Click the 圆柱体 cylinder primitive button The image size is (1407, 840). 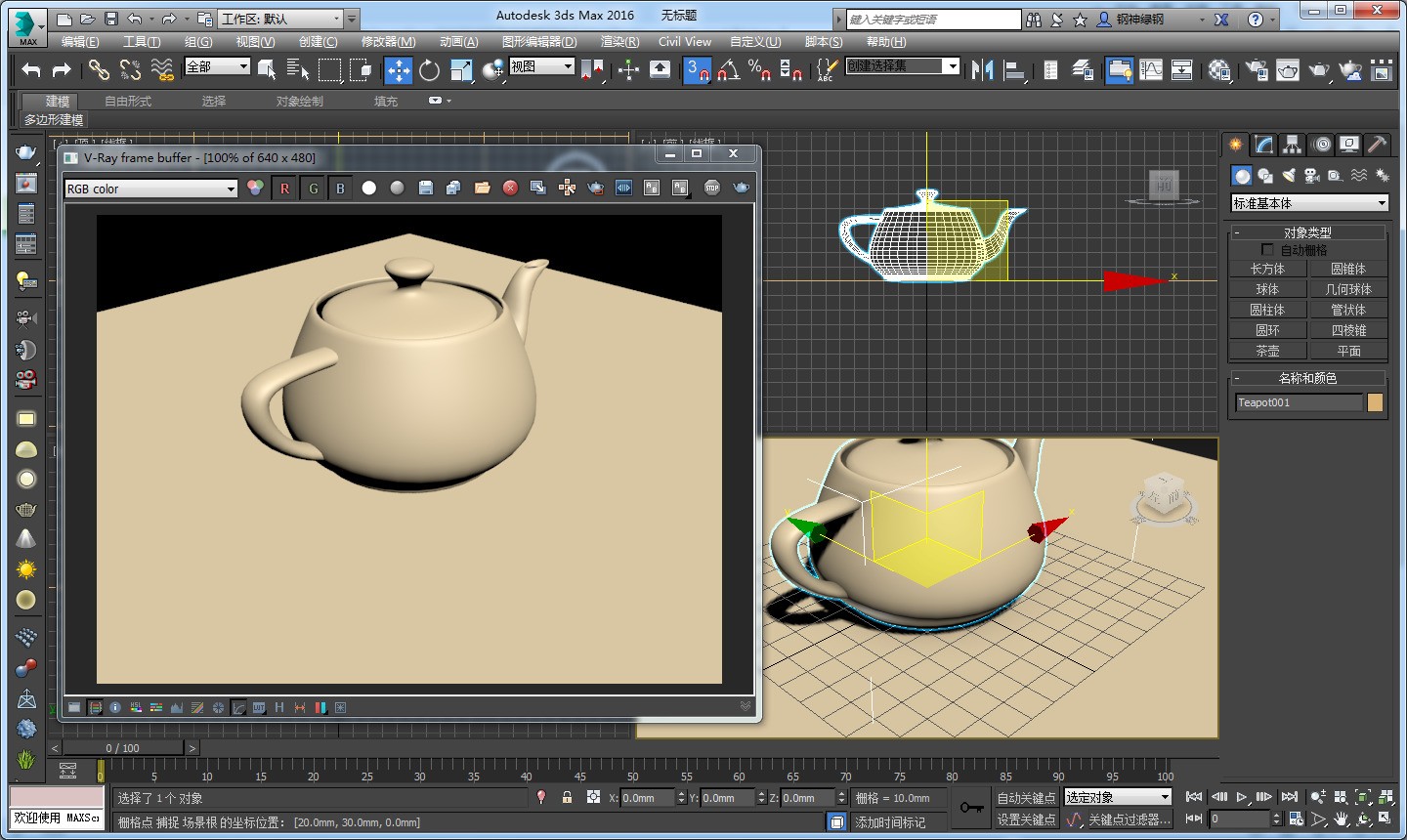click(x=1267, y=310)
